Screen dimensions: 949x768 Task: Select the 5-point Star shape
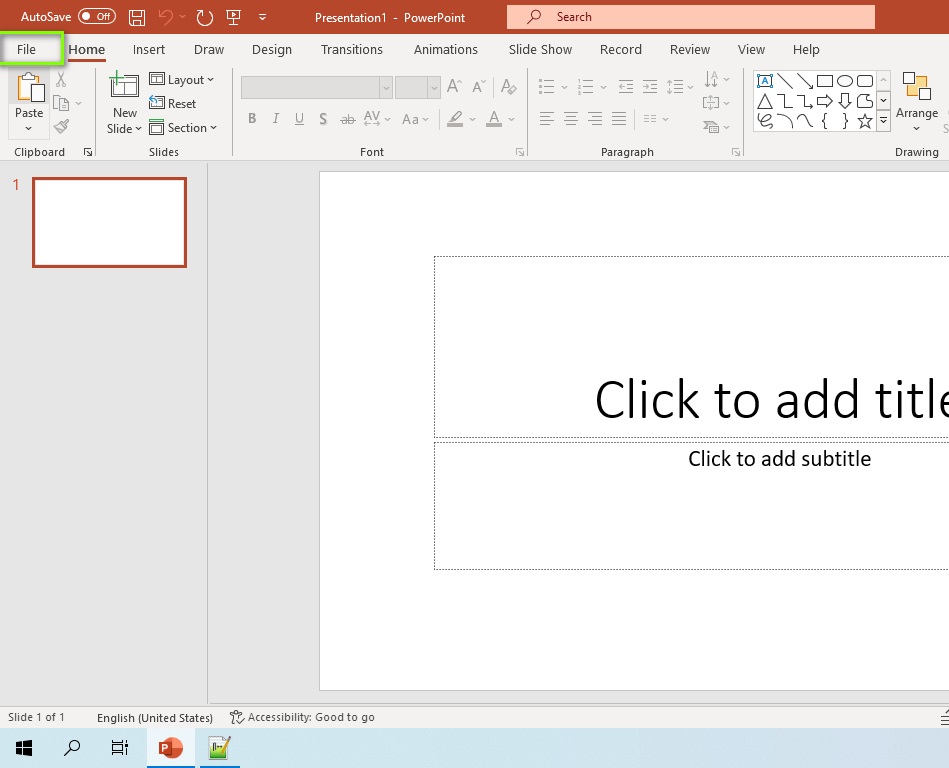[865, 121]
